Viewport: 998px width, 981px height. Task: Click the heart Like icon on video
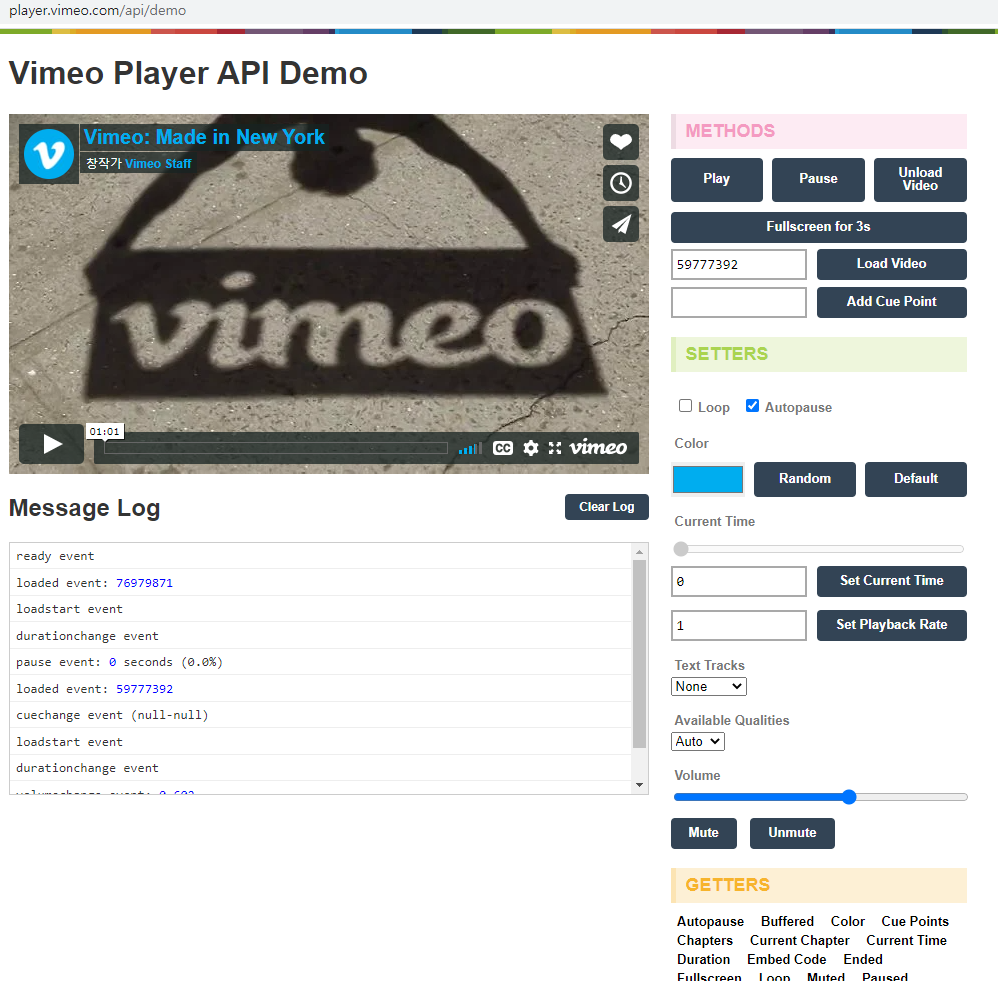click(621, 142)
